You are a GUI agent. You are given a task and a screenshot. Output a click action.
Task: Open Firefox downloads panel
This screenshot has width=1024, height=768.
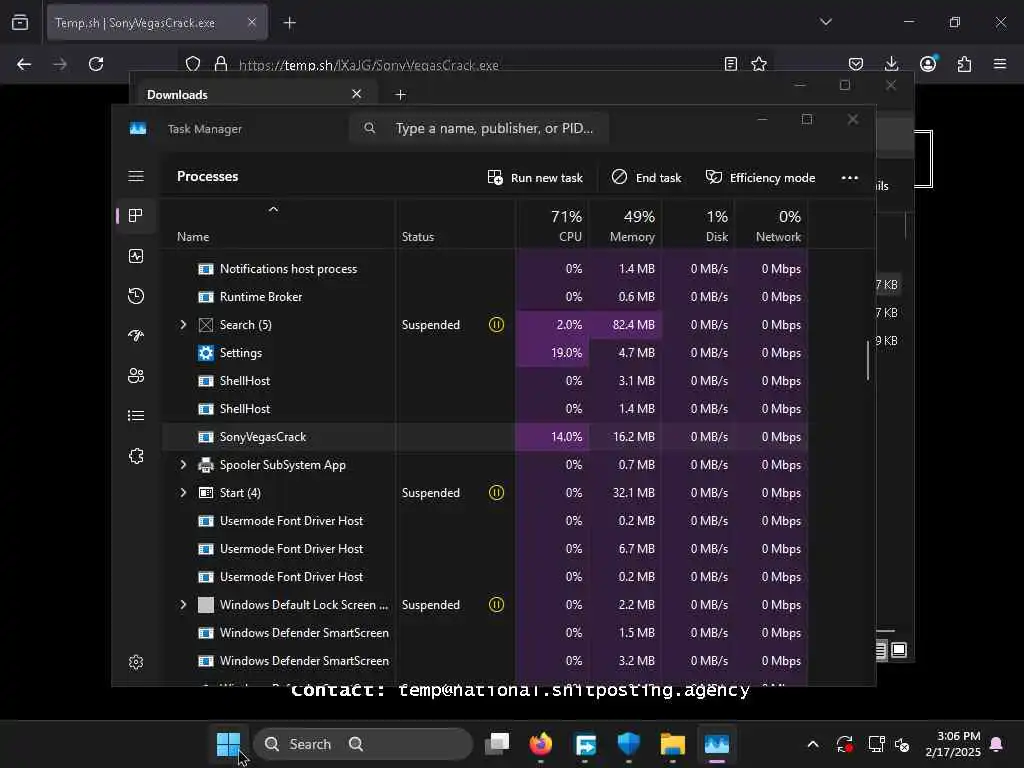coord(891,64)
